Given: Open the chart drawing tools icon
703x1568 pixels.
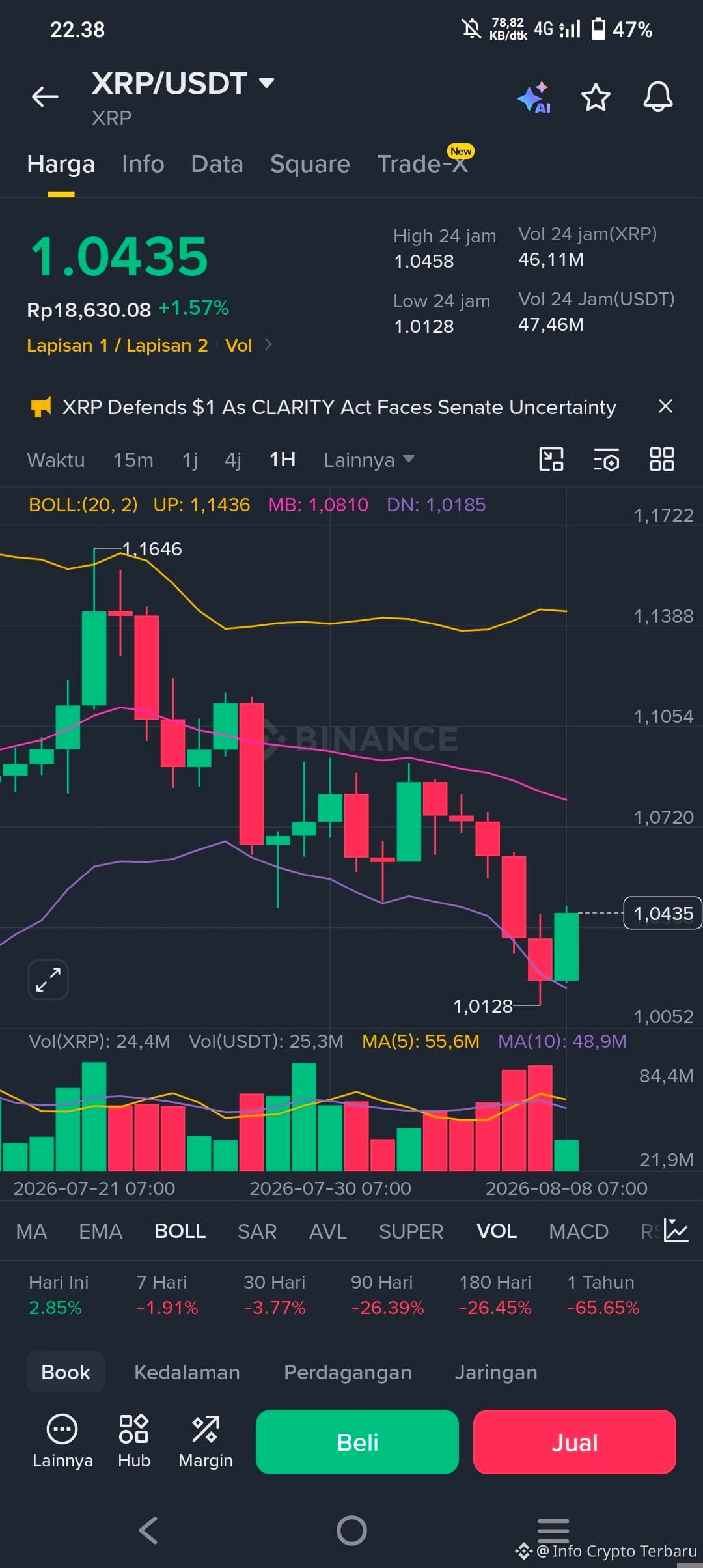Looking at the screenshot, I should pyautogui.click(x=551, y=459).
